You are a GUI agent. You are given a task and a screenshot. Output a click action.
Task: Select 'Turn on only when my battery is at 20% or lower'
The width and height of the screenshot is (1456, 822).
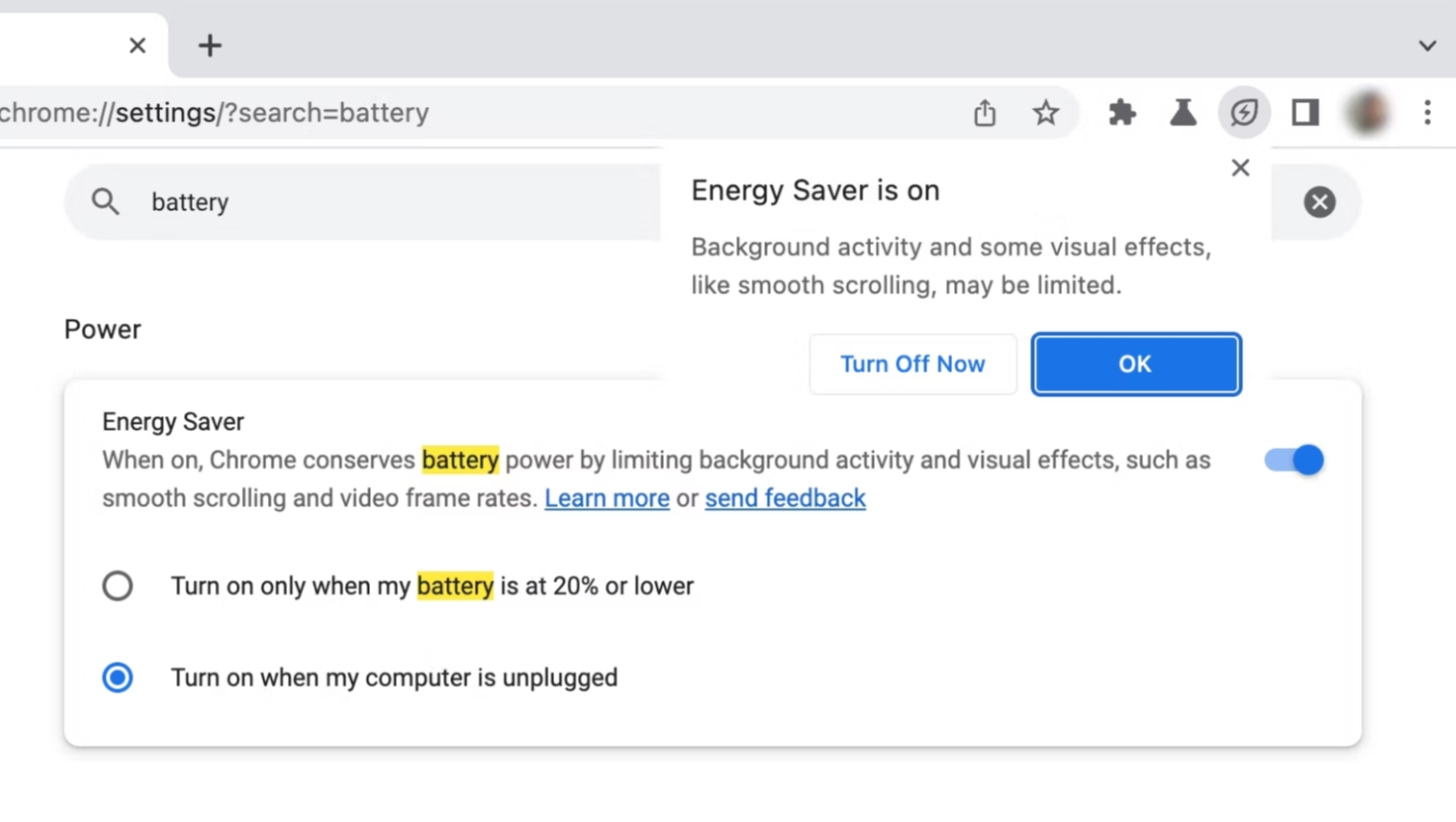point(117,586)
